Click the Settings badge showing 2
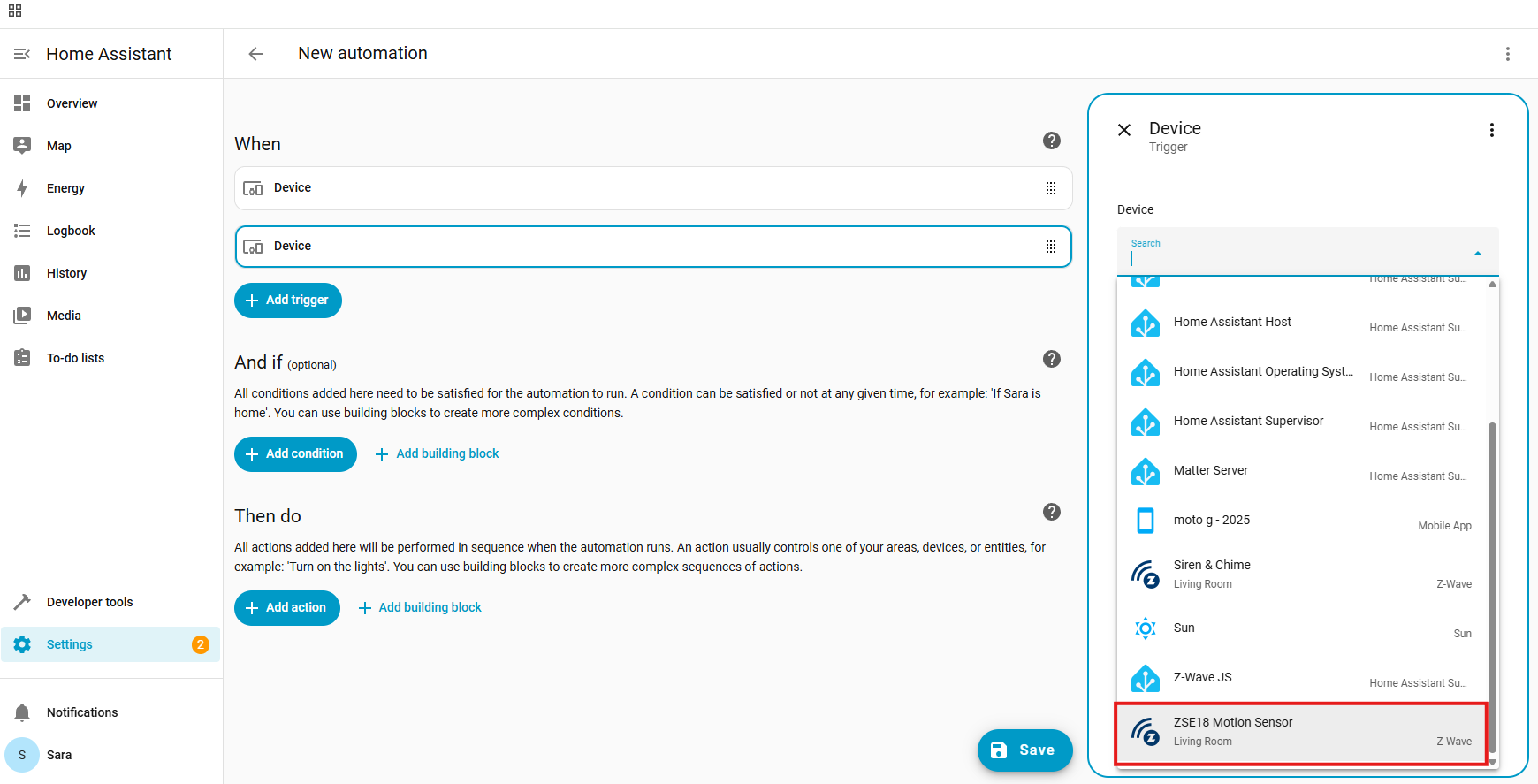Screen dimensions: 1538x784 [201, 644]
